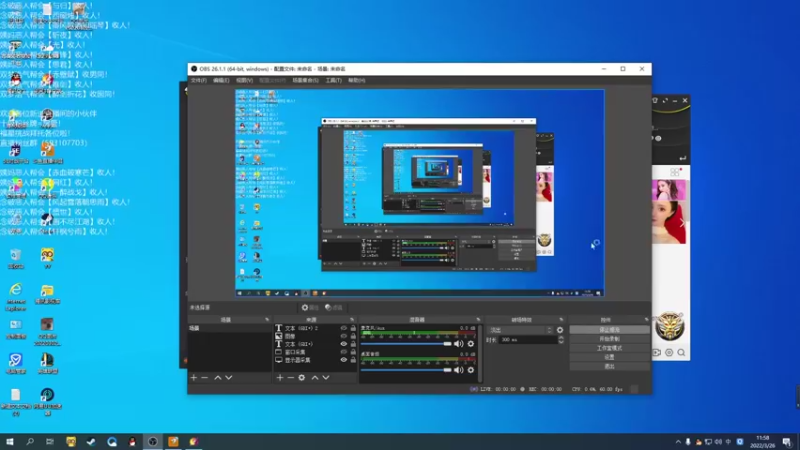Pop out the Audio Mixer dock
800x450 pixels.
click(x=478, y=320)
